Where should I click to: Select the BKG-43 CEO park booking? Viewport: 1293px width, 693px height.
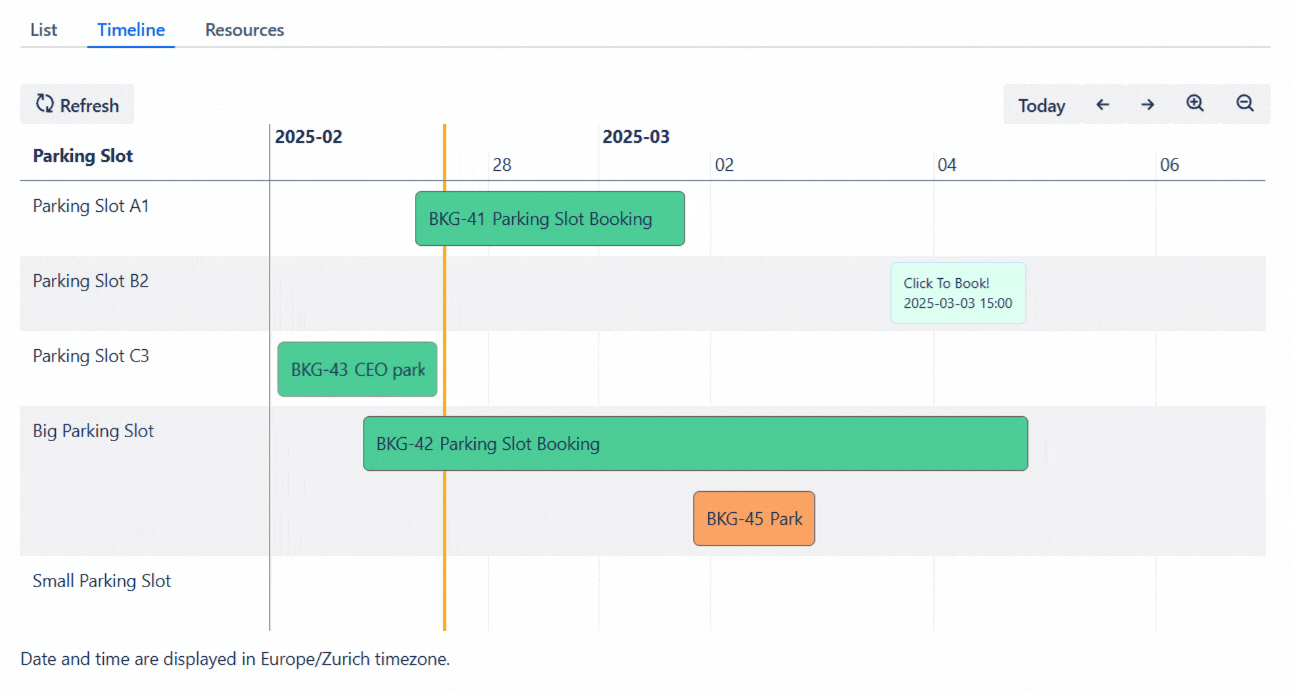(x=357, y=369)
